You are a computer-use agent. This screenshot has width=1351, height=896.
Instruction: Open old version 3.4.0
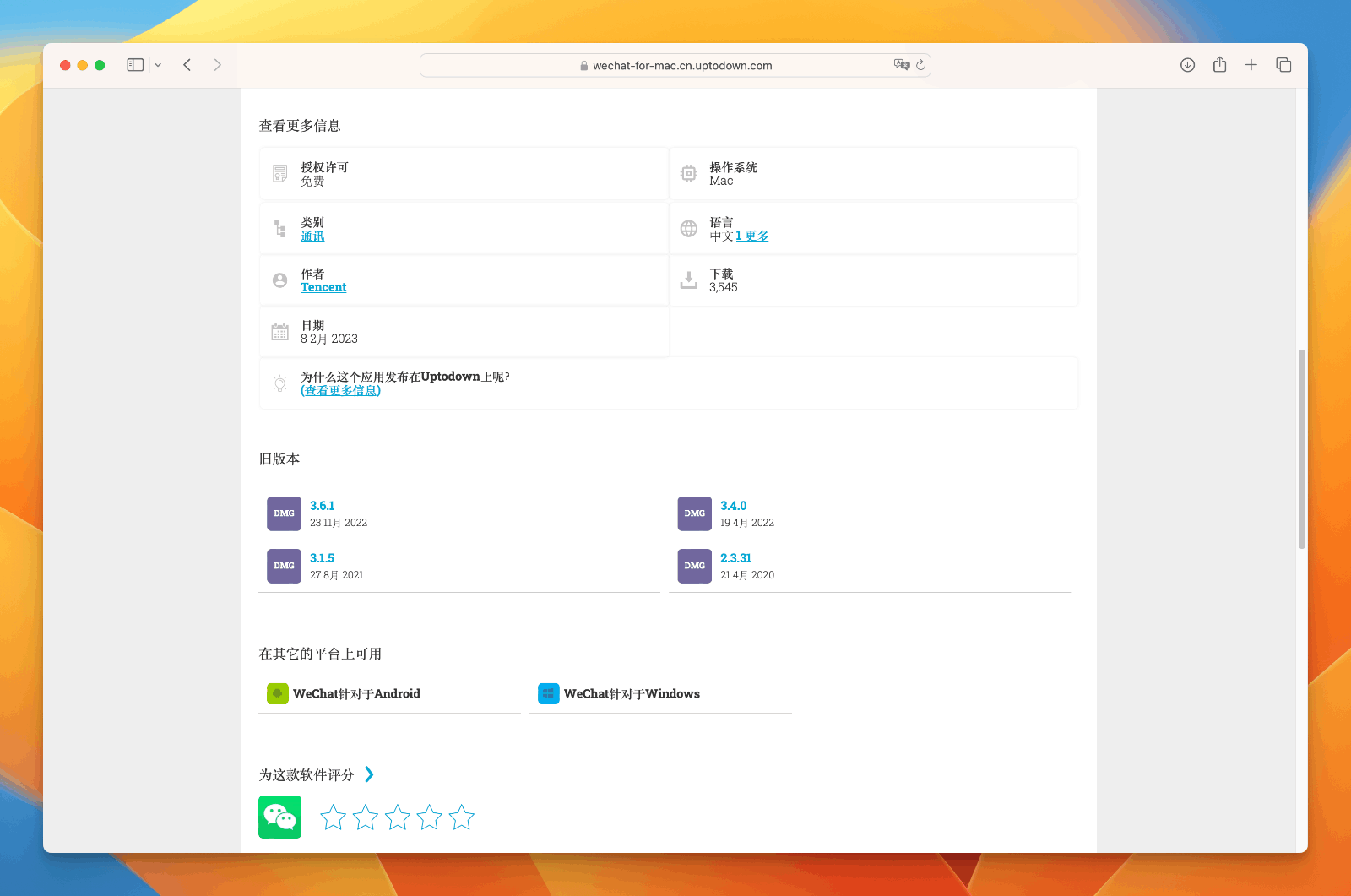coord(733,506)
